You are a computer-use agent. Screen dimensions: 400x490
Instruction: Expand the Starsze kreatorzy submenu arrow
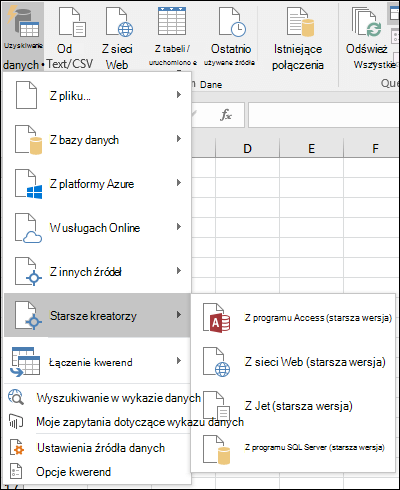tap(179, 315)
